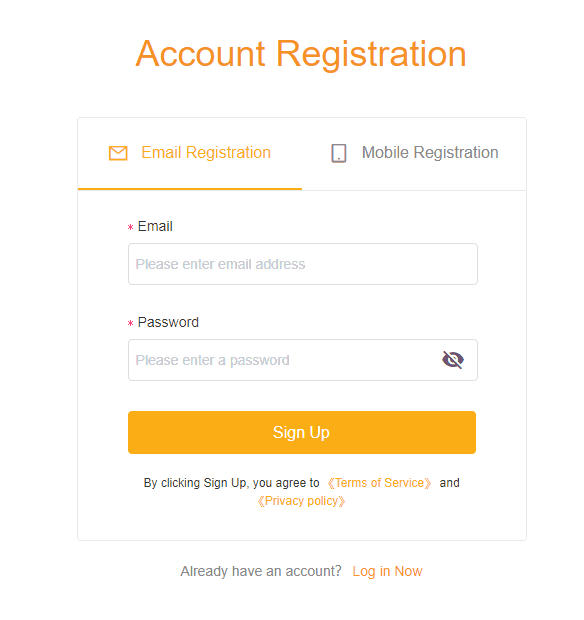Click the orange underline beneath Email Registration

coord(190,189)
